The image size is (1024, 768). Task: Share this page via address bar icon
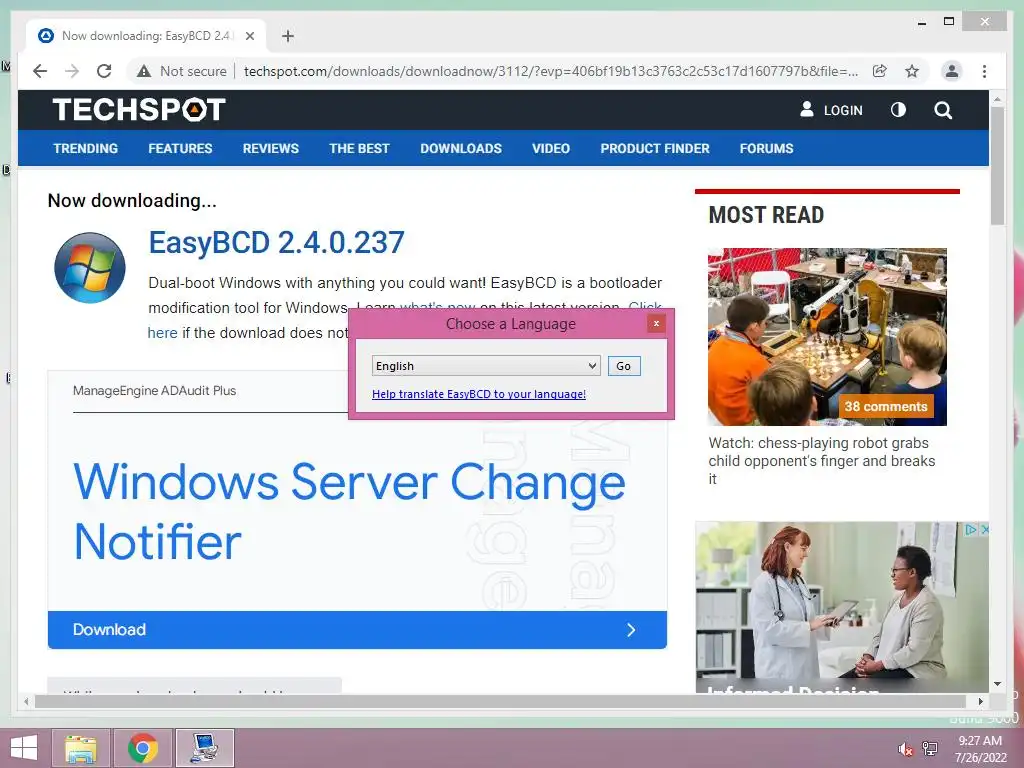(880, 71)
